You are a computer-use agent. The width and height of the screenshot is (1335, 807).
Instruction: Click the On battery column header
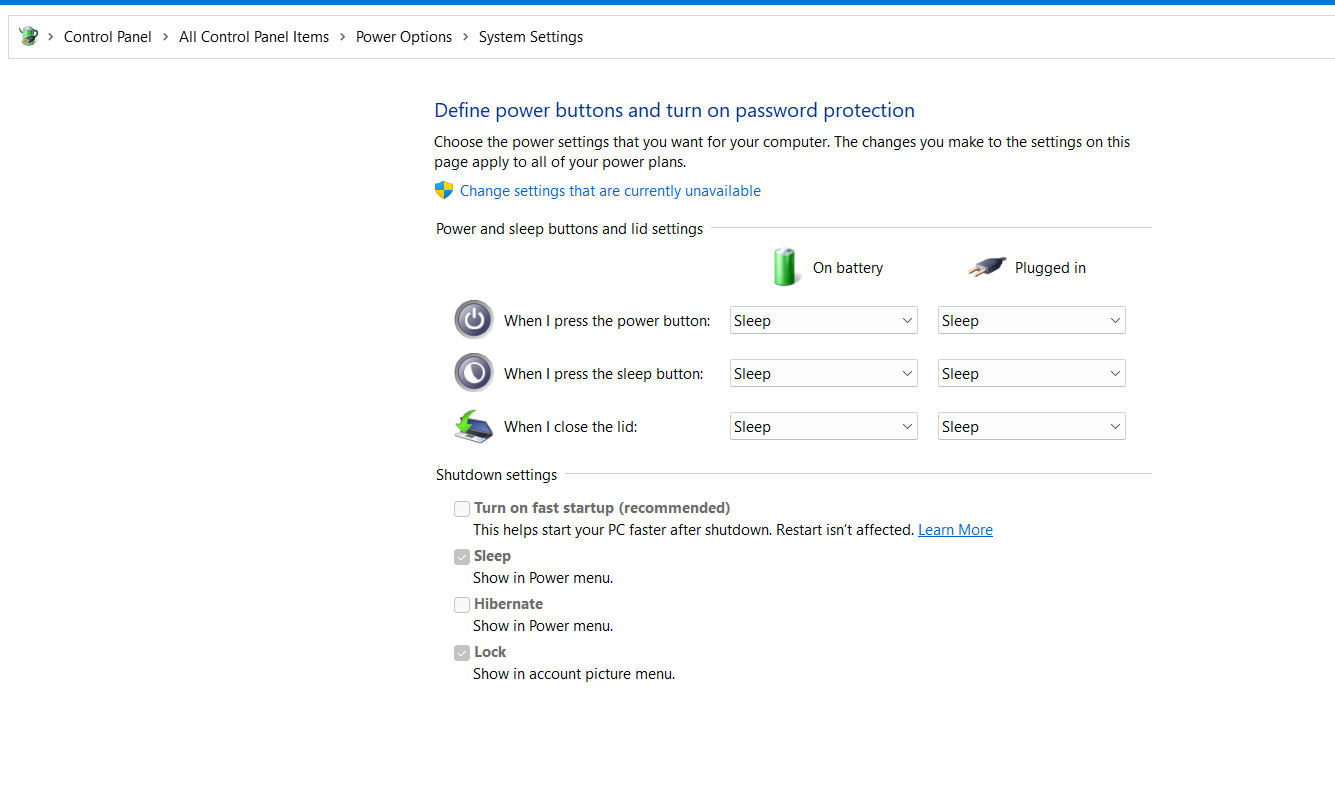(x=847, y=267)
